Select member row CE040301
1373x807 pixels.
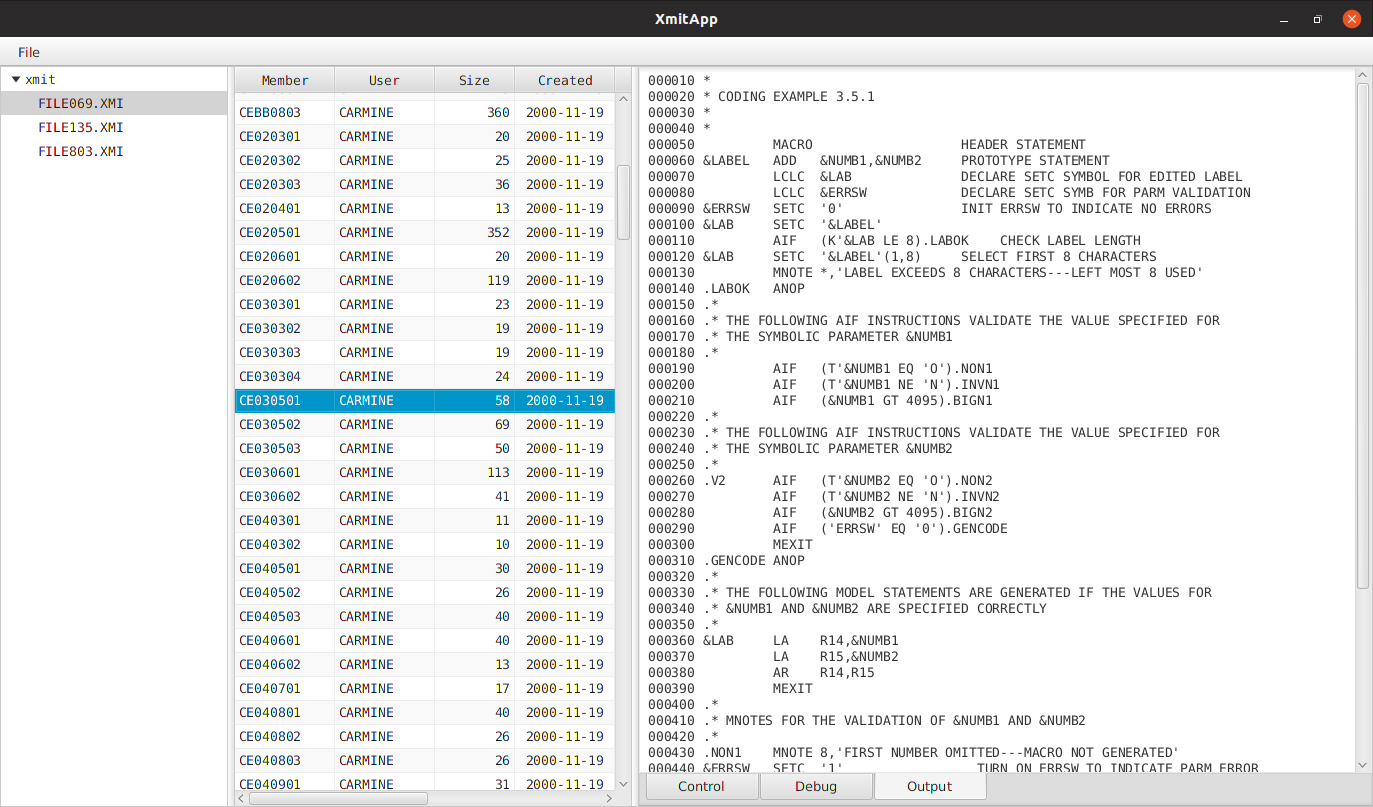(x=425, y=520)
